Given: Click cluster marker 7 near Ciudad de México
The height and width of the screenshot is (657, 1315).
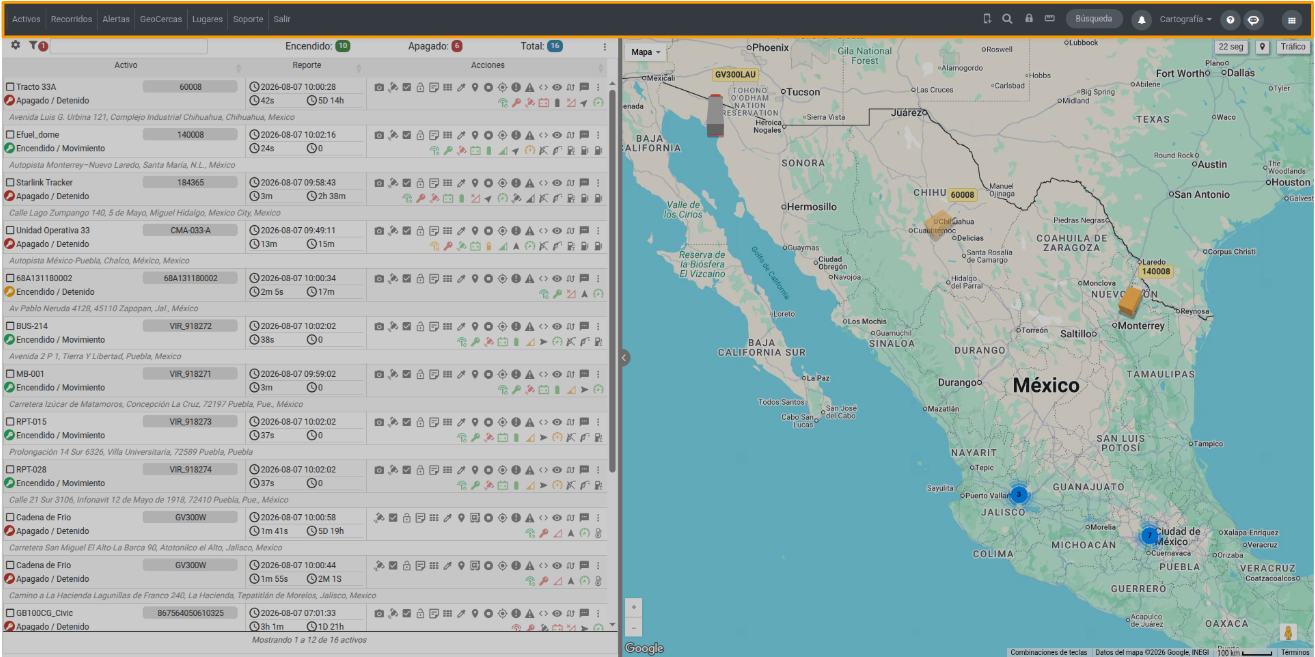Looking at the screenshot, I should [x=1149, y=536].
